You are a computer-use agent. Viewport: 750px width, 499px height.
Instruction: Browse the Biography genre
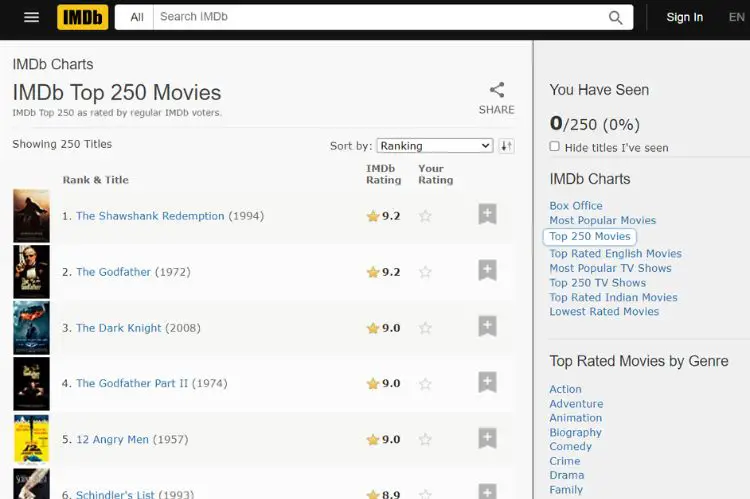point(575,432)
